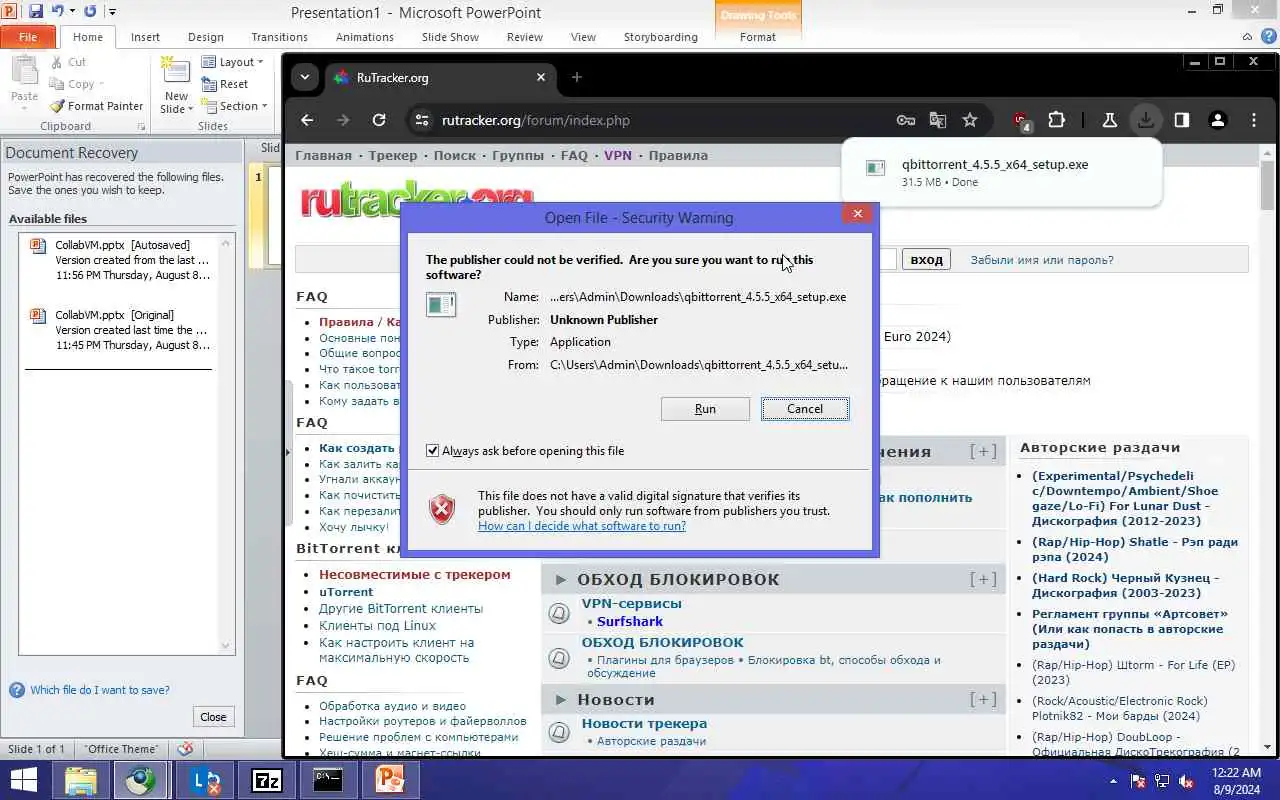Open Chrome profile avatar icon
Viewport: 1280px width, 800px height.
1218,120
